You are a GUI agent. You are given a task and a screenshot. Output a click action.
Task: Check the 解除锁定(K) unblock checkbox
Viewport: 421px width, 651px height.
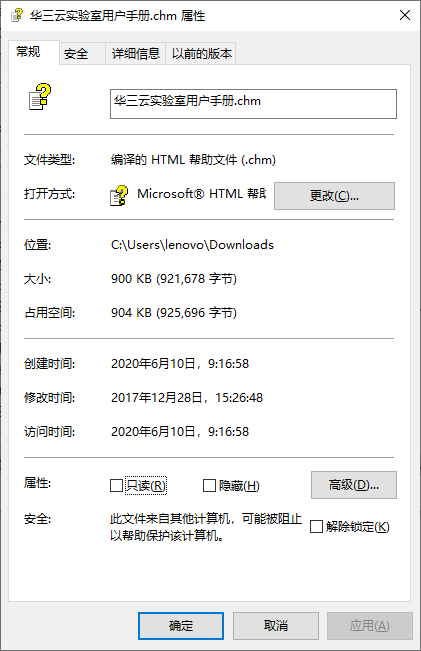(x=316, y=526)
